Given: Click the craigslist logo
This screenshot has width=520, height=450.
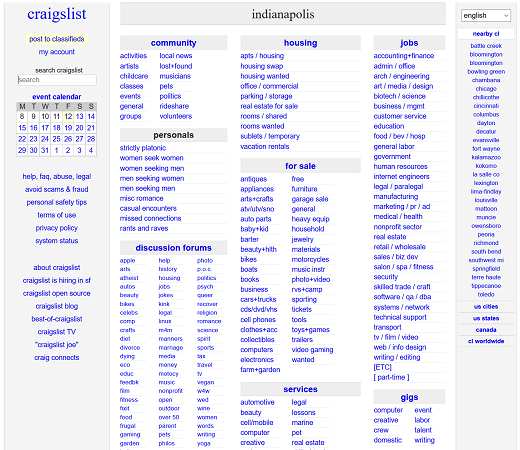Looking at the screenshot, I should click(x=57, y=14).
